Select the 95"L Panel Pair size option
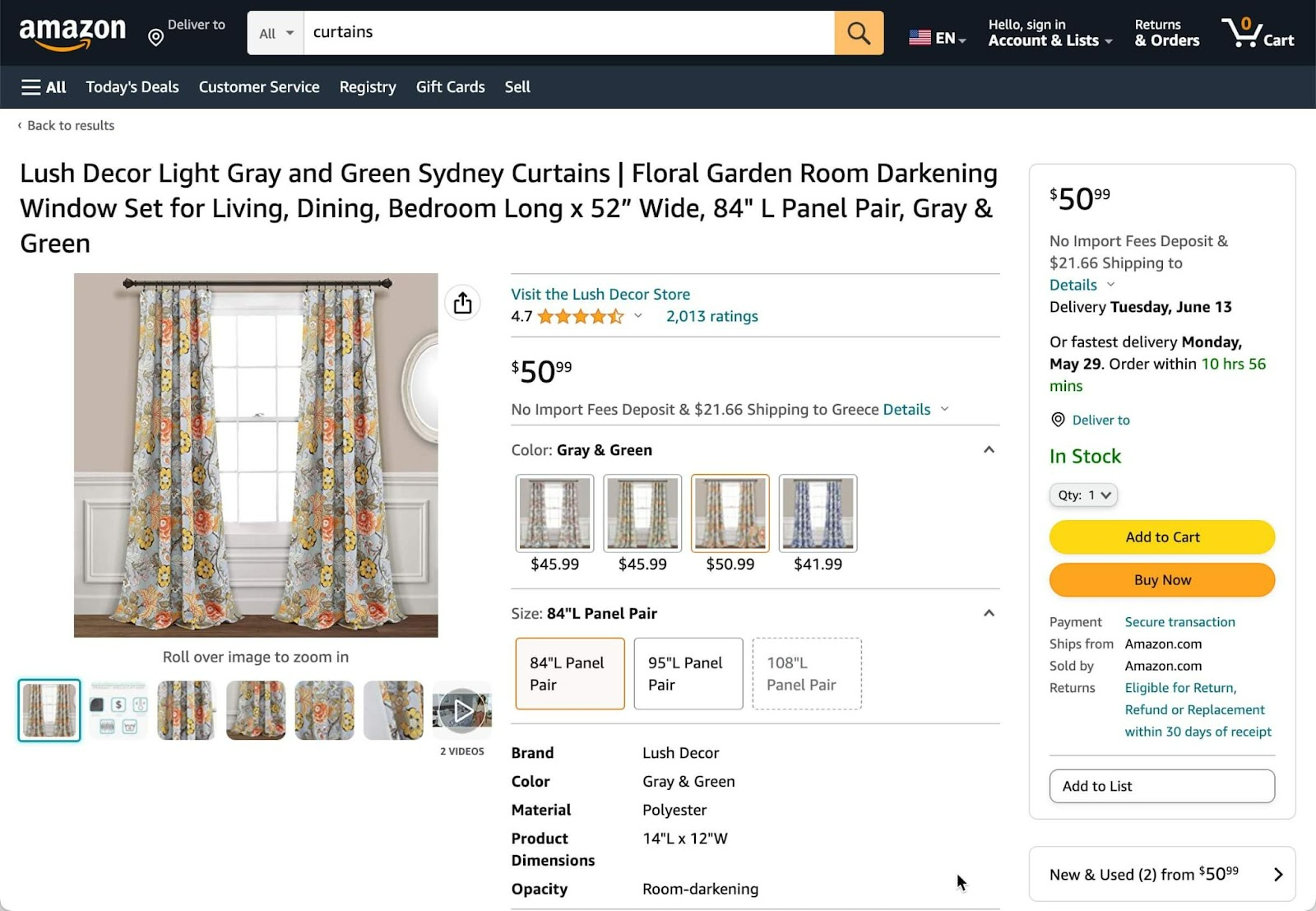The image size is (1316, 911). pyautogui.click(x=688, y=673)
